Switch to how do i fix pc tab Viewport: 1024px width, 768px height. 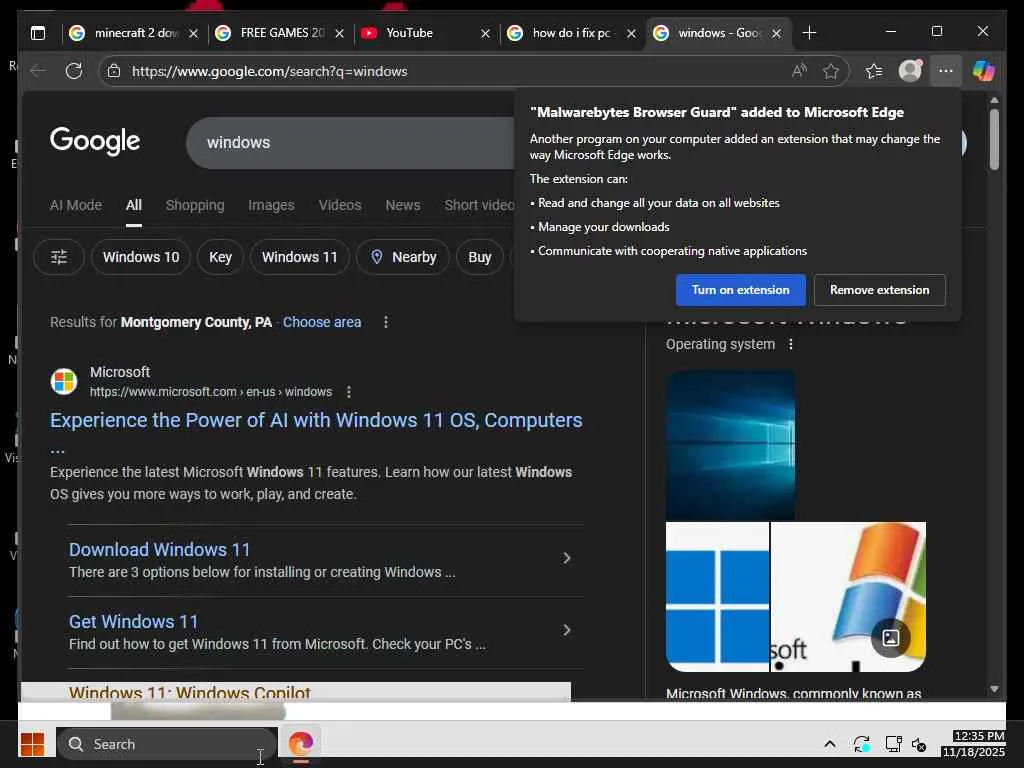click(572, 33)
